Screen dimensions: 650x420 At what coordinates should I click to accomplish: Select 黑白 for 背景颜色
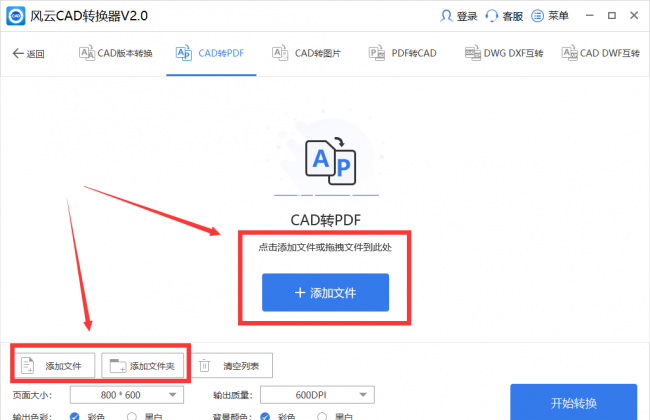click(322, 416)
